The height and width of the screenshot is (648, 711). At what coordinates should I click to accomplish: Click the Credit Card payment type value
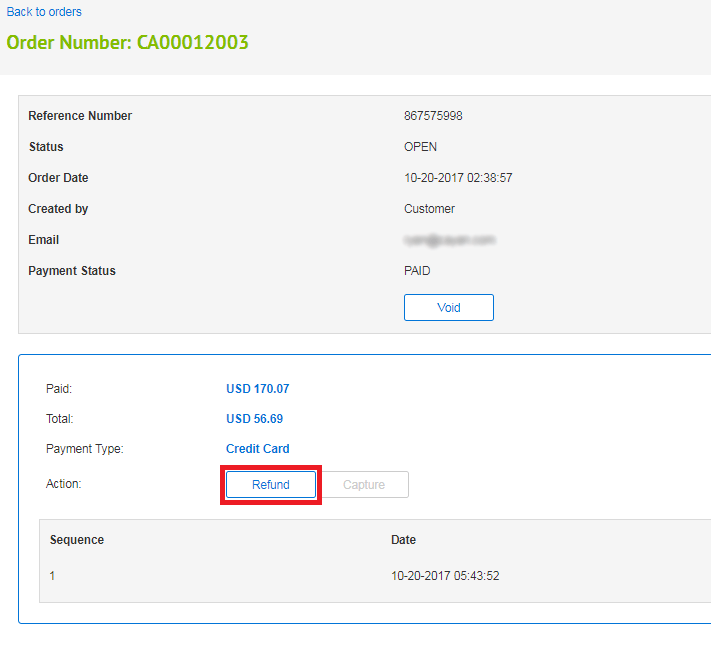coord(258,448)
